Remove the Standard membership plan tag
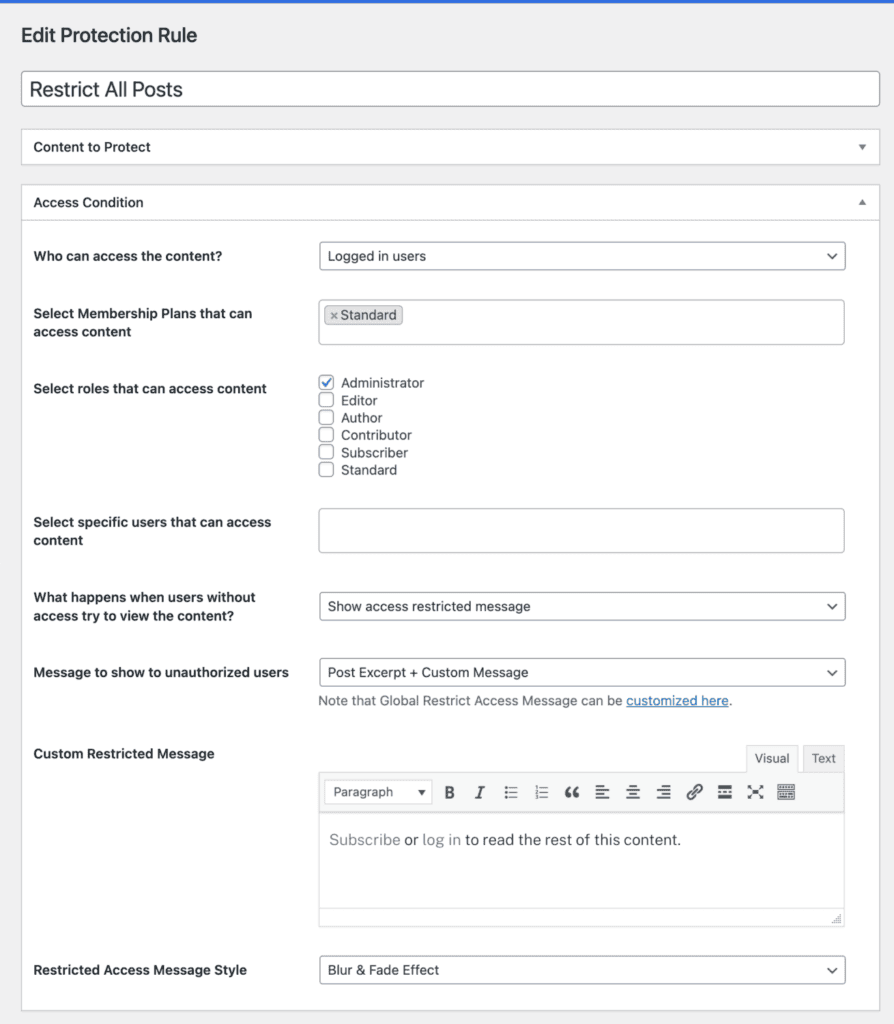 point(333,314)
